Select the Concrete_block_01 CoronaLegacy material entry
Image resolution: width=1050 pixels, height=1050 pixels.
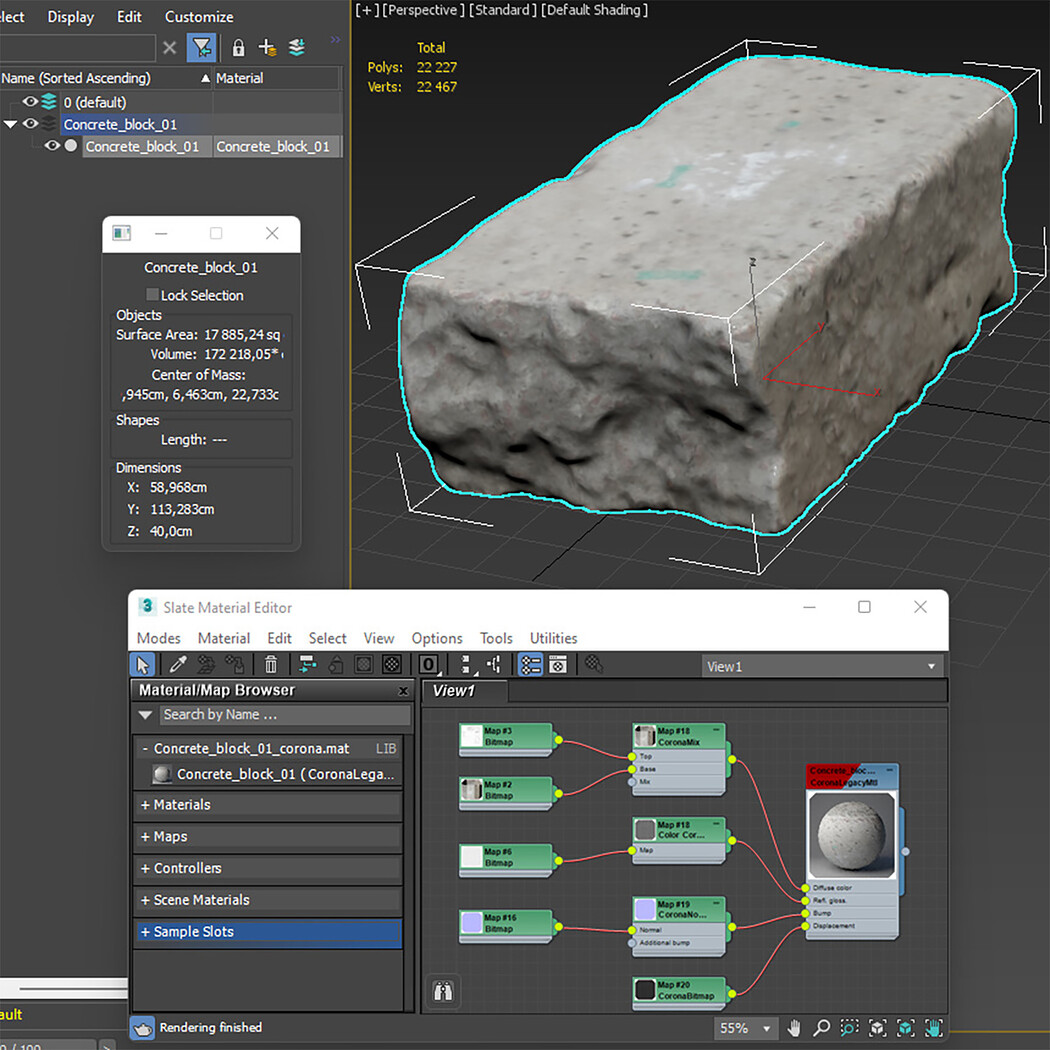pos(285,774)
